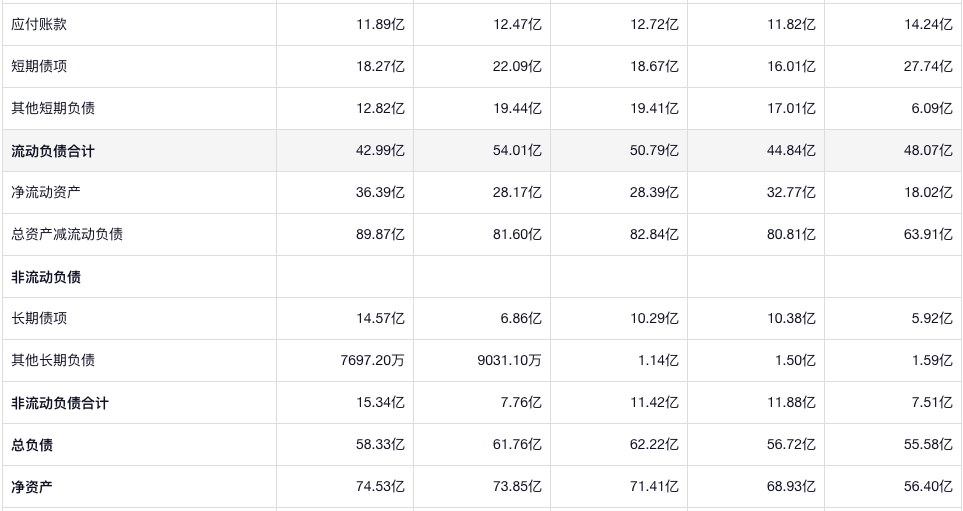Image resolution: width=963 pixels, height=511 pixels.
Task: Click the 7697.20万 cell
Action: click(372, 360)
